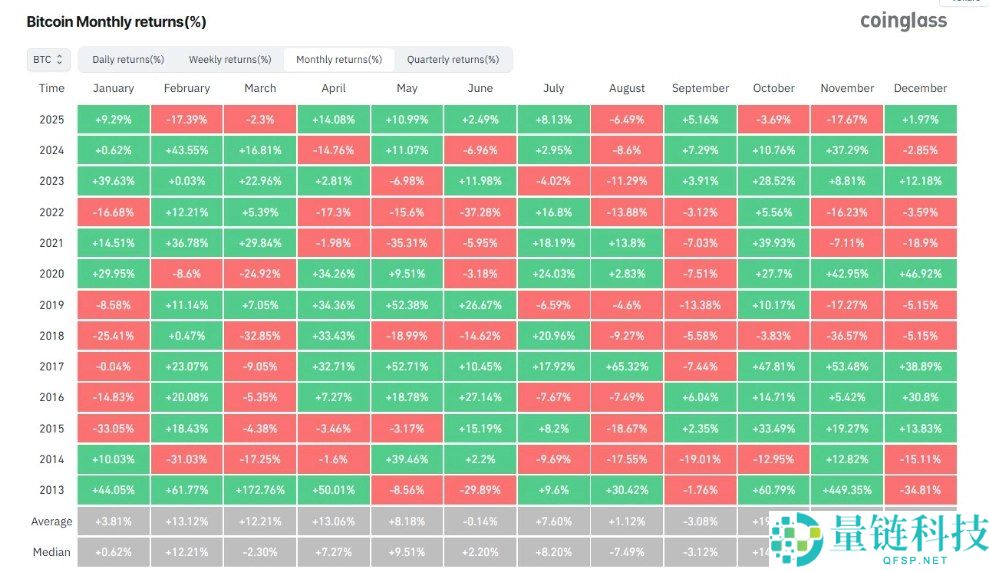Click the Bitcoin Monthly returns(%) title
The width and height of the screenshot is (989, 571).
click(x=116, y=21)
